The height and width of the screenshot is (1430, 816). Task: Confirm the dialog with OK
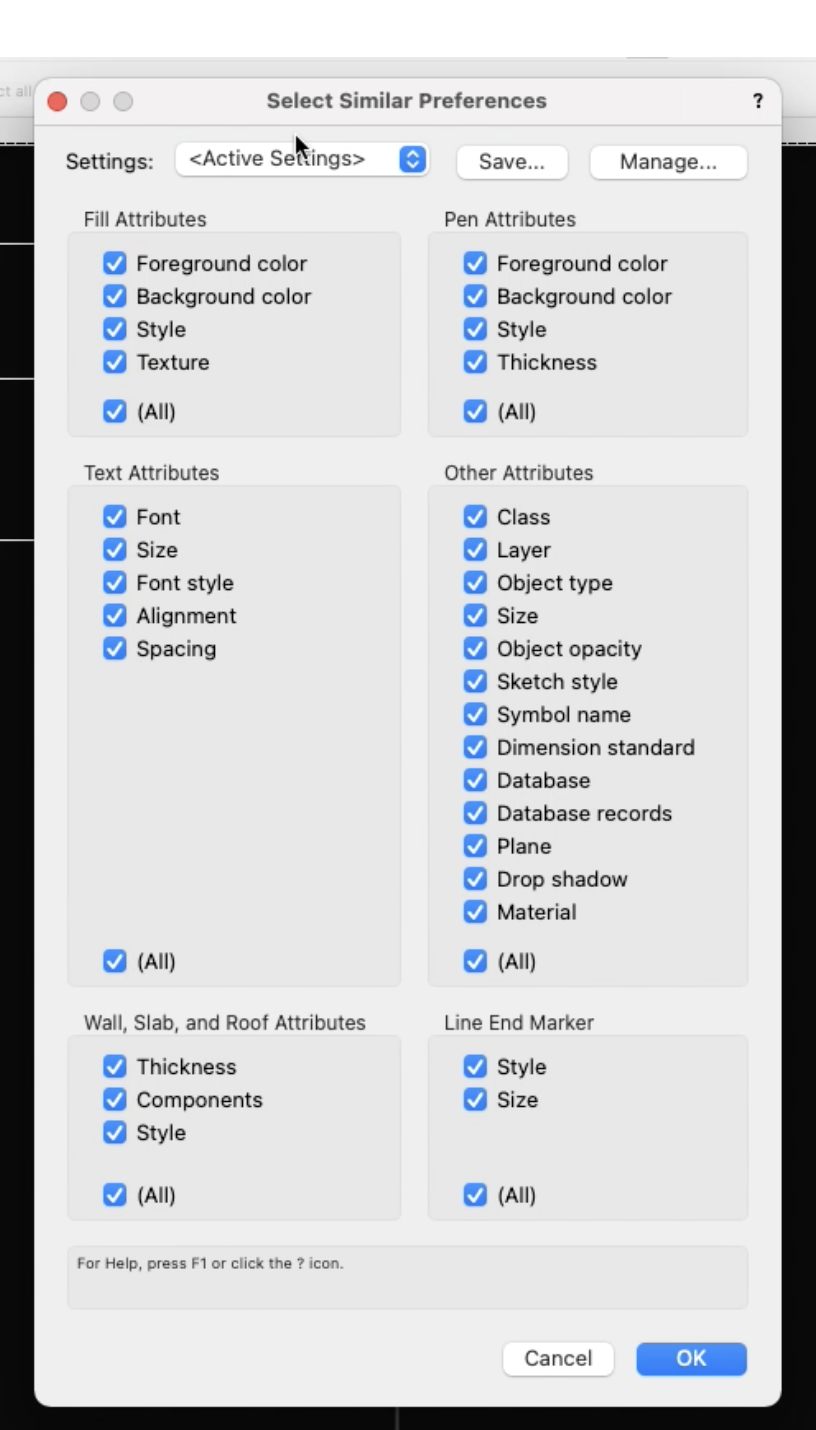[x=691, y=1358]
